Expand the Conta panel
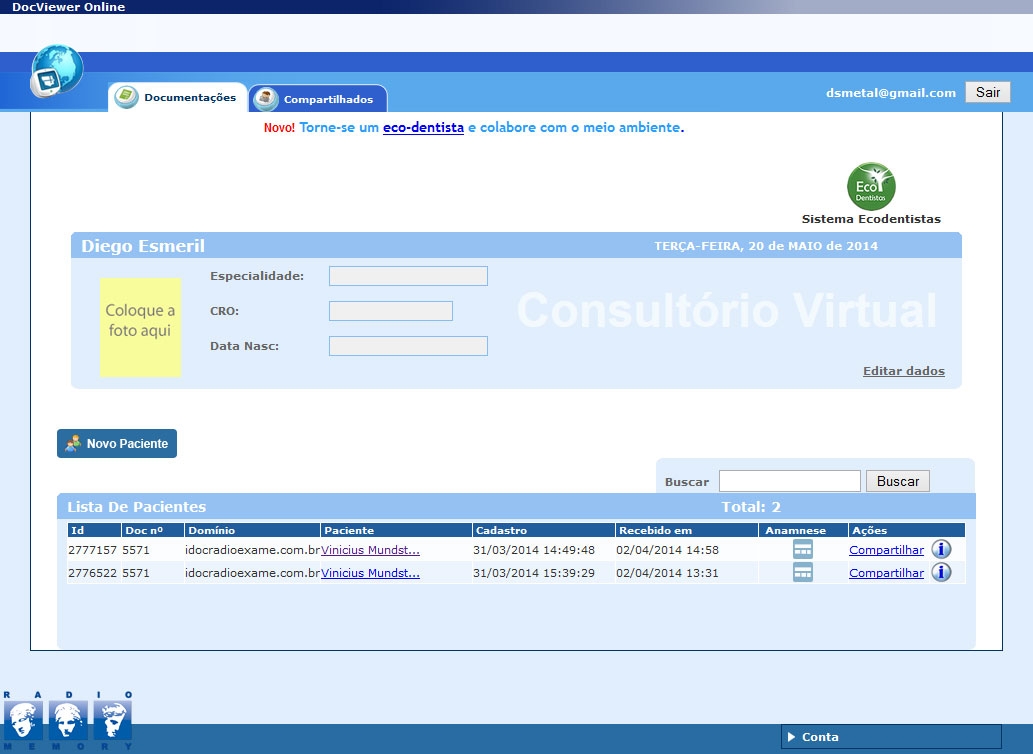The image size is (1033, 754). (890, 737)
